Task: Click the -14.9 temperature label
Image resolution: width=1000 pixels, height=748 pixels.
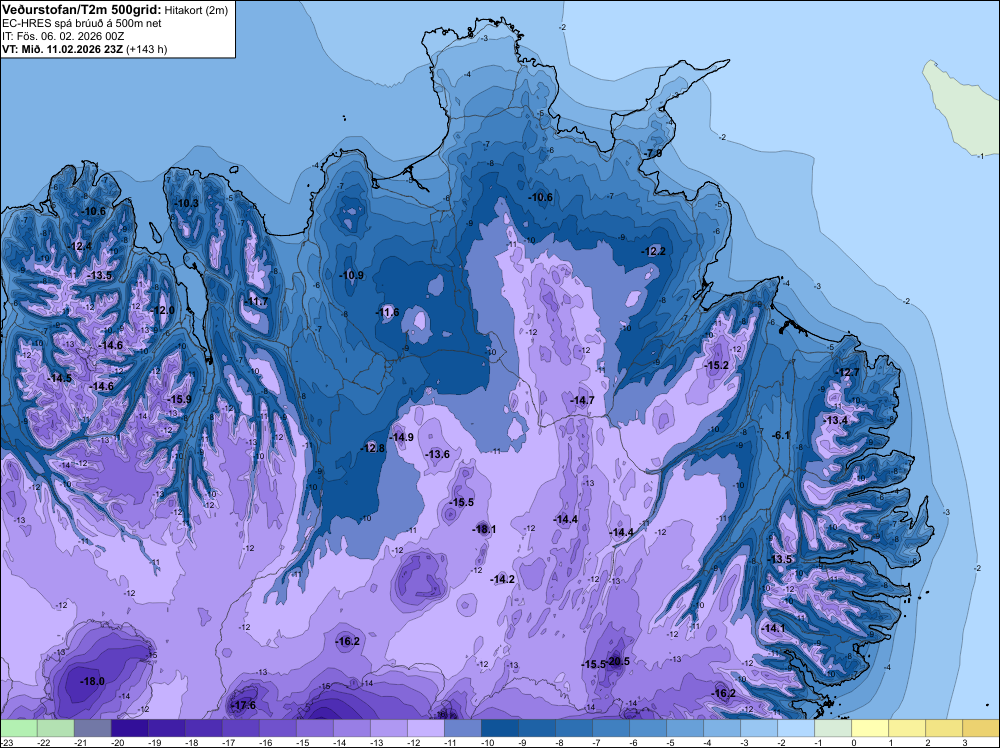Action: [x=402, y=437]
